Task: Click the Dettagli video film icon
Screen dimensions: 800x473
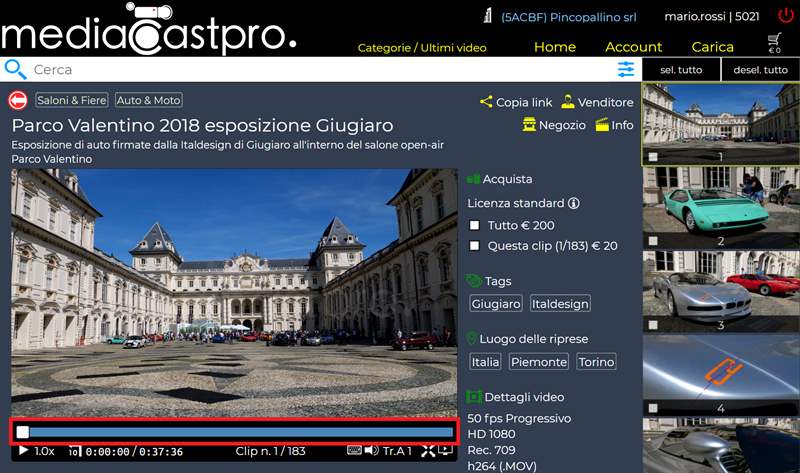Action: pyautogui.click(x=474, y=396)
